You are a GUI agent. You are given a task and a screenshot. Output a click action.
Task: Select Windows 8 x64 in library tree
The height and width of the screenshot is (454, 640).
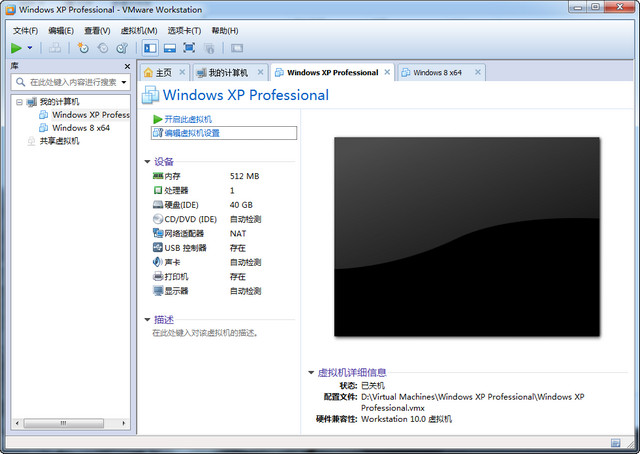point(80,128)
